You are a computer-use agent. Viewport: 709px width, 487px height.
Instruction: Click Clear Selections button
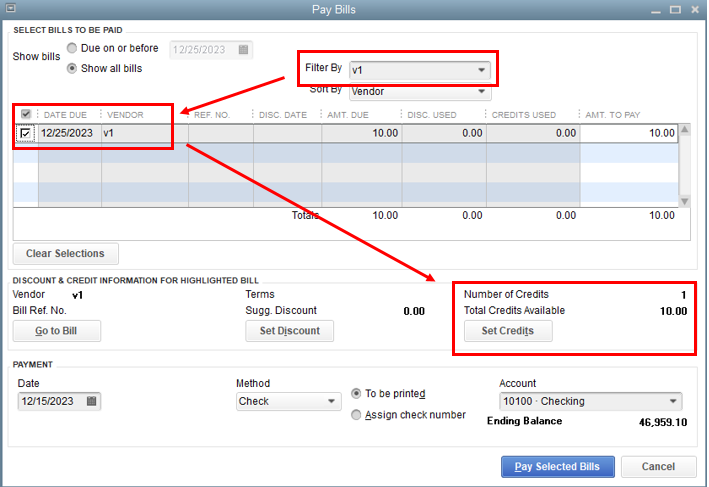[x=66, y=253]
